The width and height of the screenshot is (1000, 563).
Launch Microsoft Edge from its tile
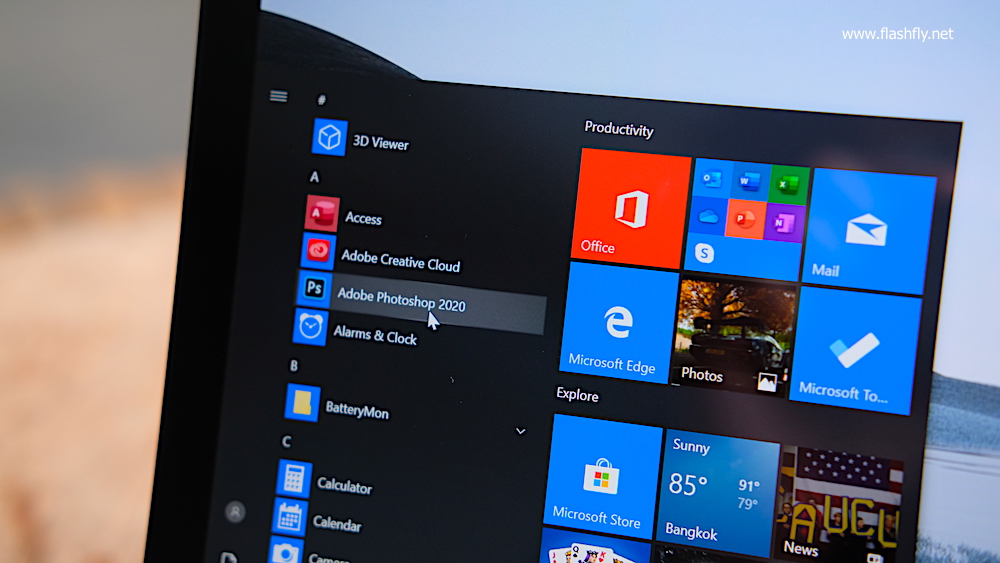point(616,323)
